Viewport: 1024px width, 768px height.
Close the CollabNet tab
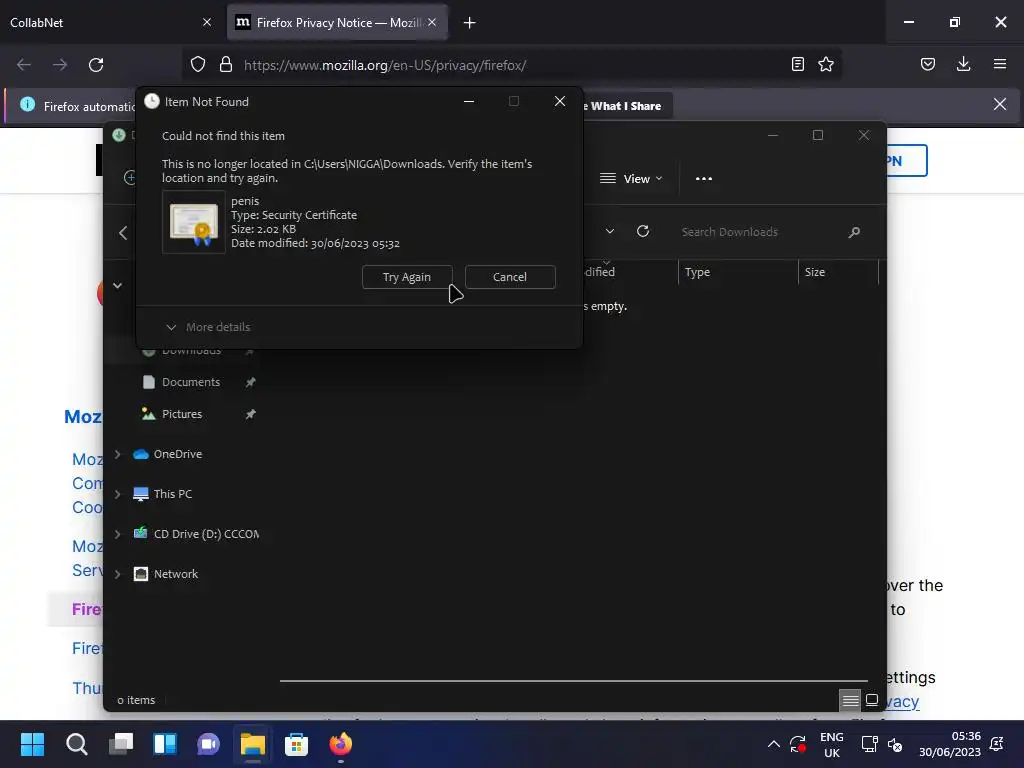tap(207, 22)
